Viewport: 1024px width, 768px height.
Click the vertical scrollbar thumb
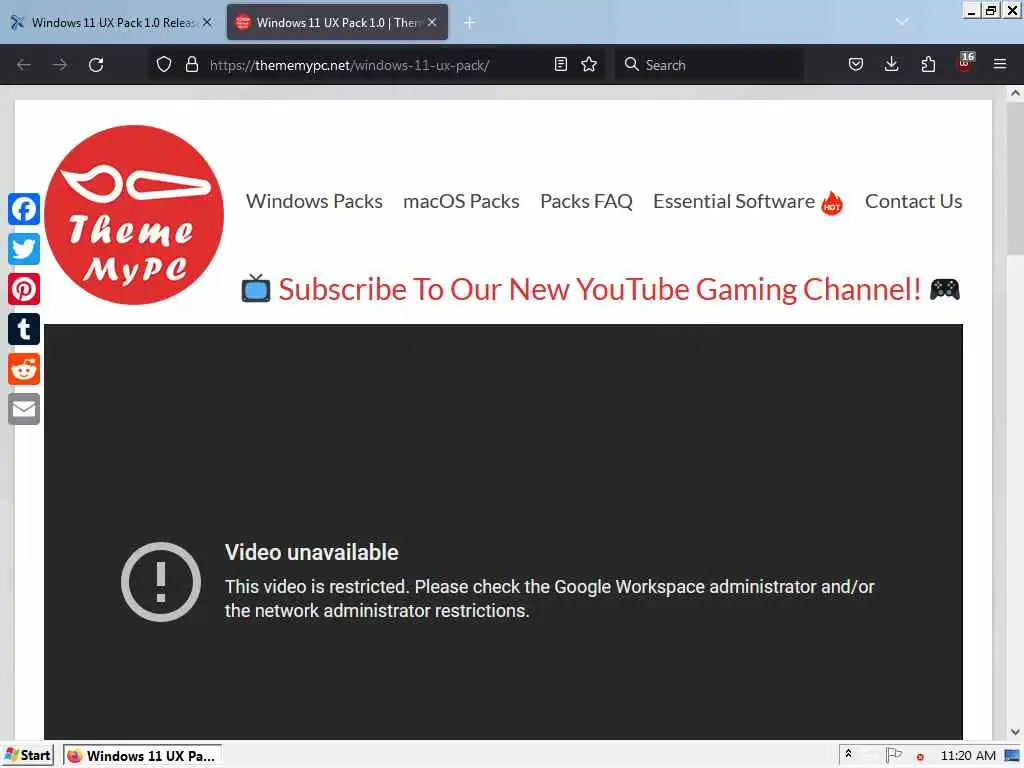1015,178
